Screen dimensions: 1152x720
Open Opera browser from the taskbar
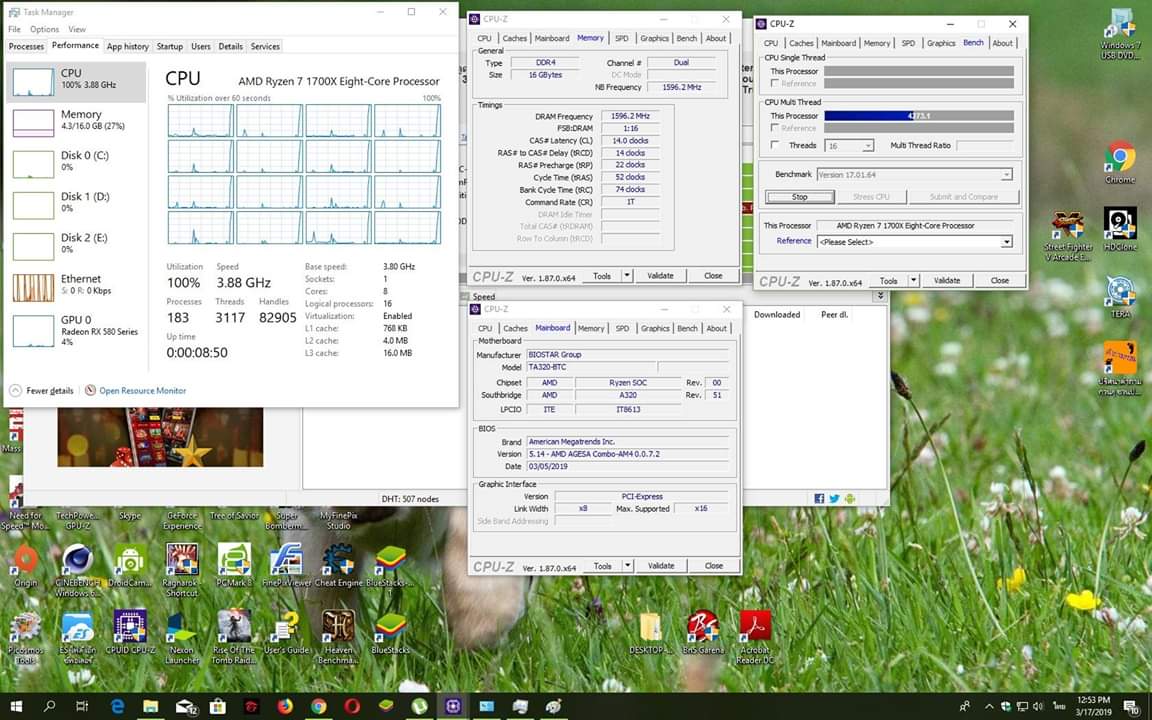pos(351,706)
